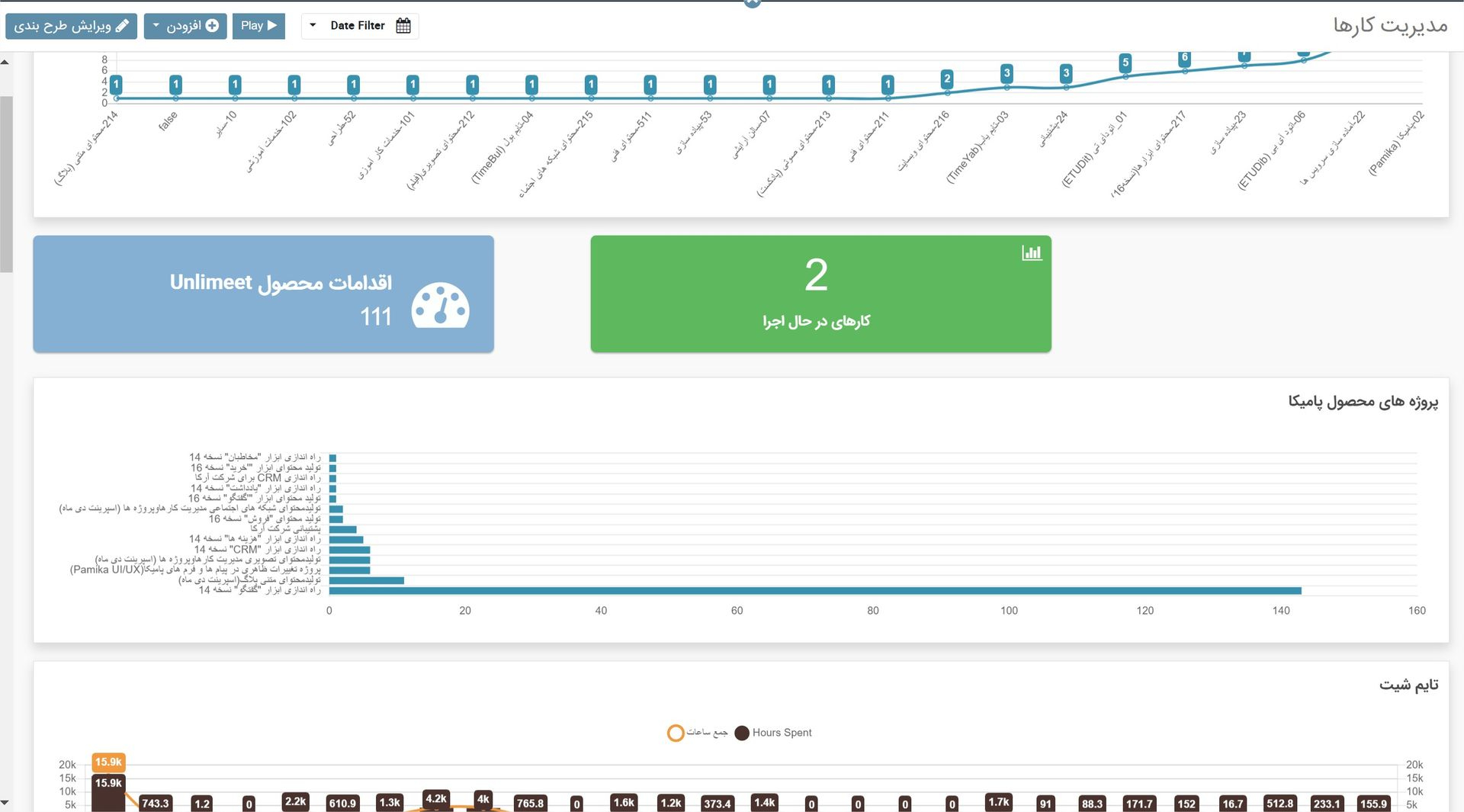Click the پشتیبانی شرکت آرکا bar label
Image resolution: width=1464 pixels, height=812 pixels.
pyautogui.click(x=285, y=528)
